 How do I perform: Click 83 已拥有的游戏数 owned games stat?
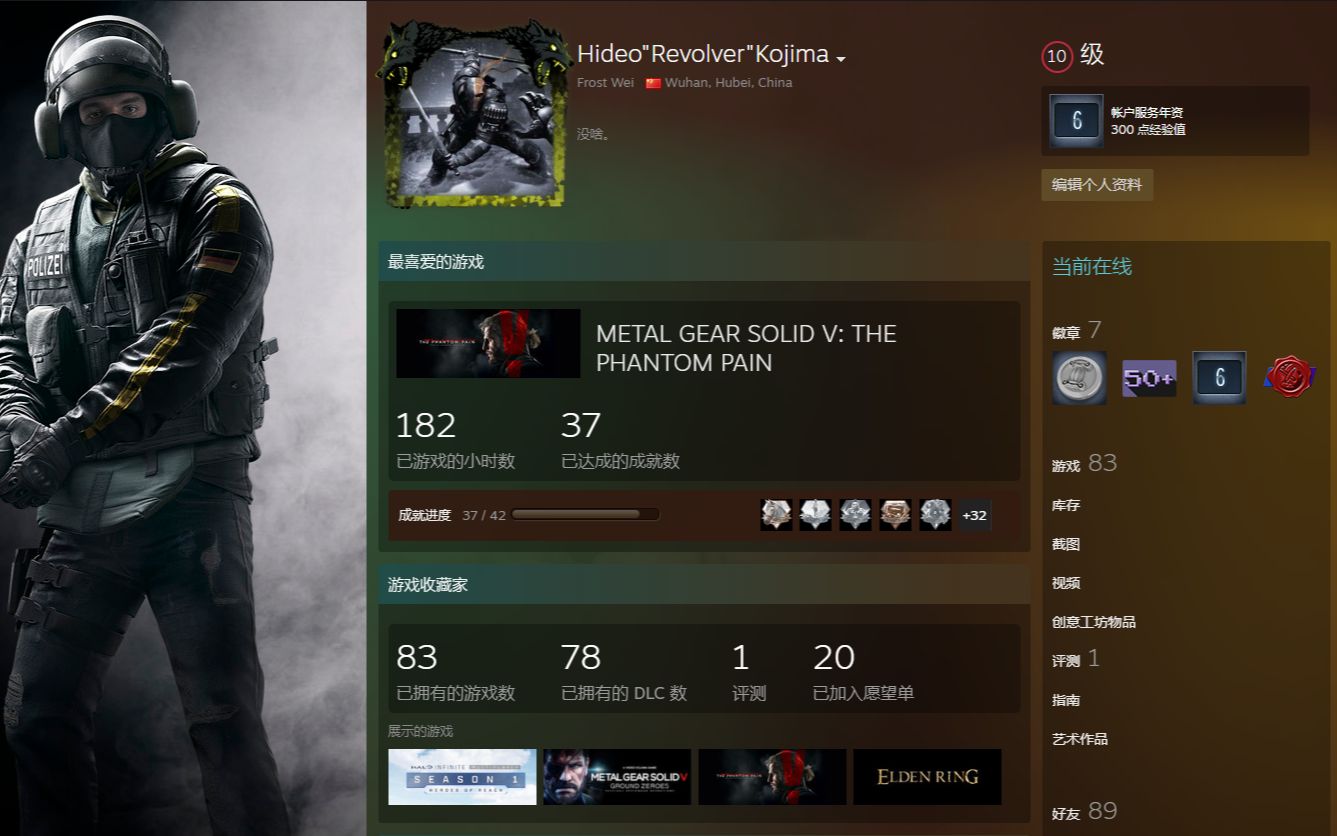[456, 671]
